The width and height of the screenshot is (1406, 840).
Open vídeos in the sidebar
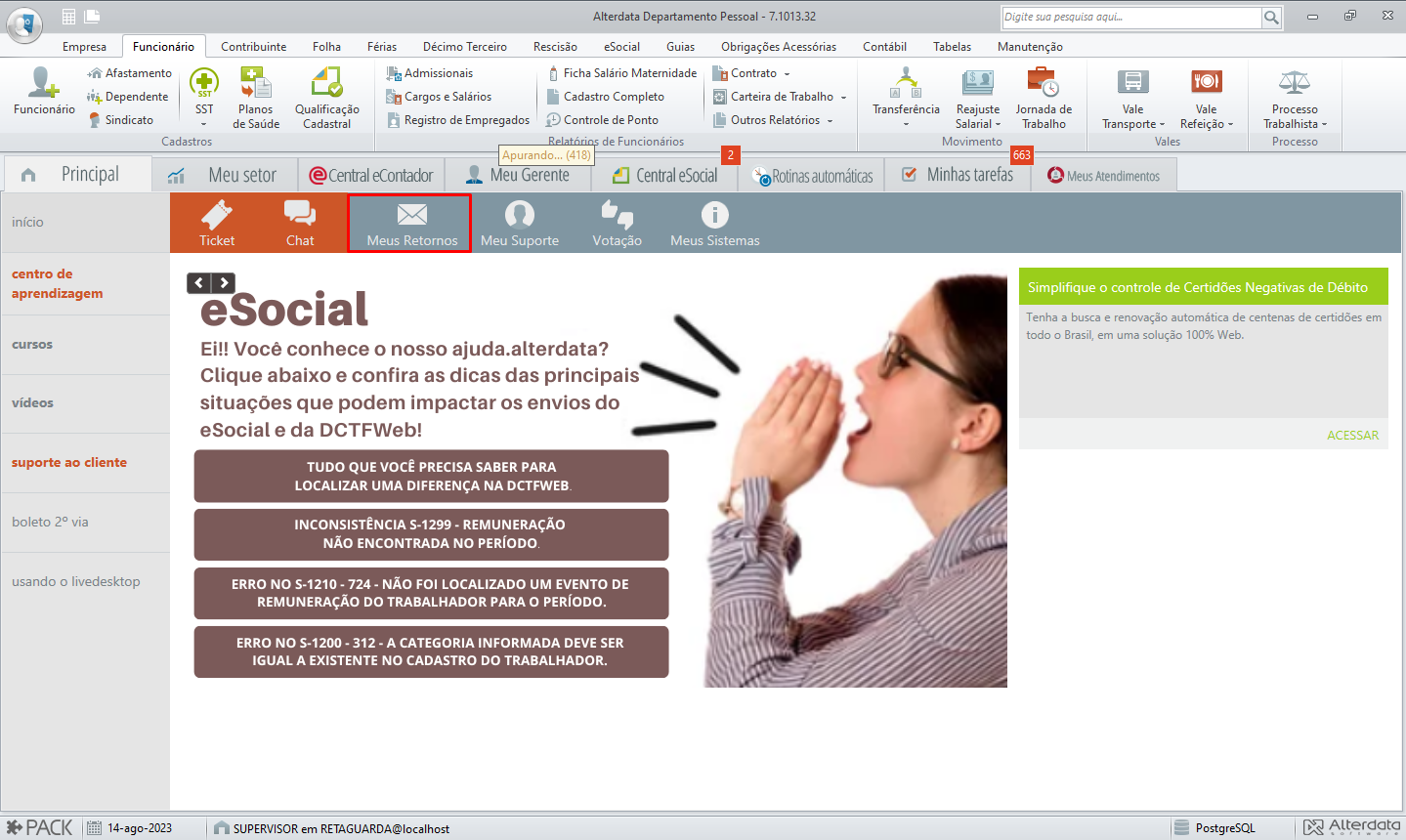pos(32,402)
